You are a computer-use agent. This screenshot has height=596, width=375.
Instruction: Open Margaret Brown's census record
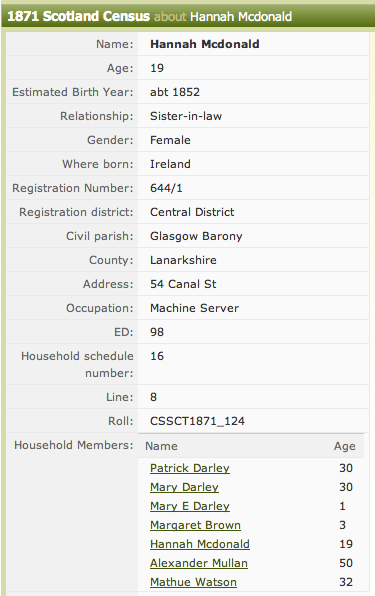tap(195, 525)
